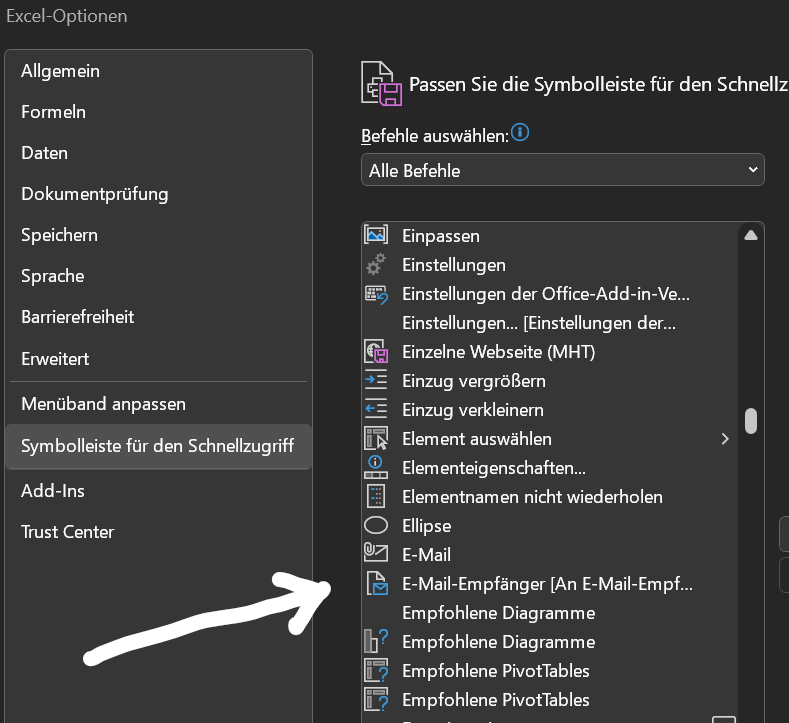Screen dimensions: 789x723
Task: Click the info icon beside Befehle auswählen
Action: pos(520,133)
